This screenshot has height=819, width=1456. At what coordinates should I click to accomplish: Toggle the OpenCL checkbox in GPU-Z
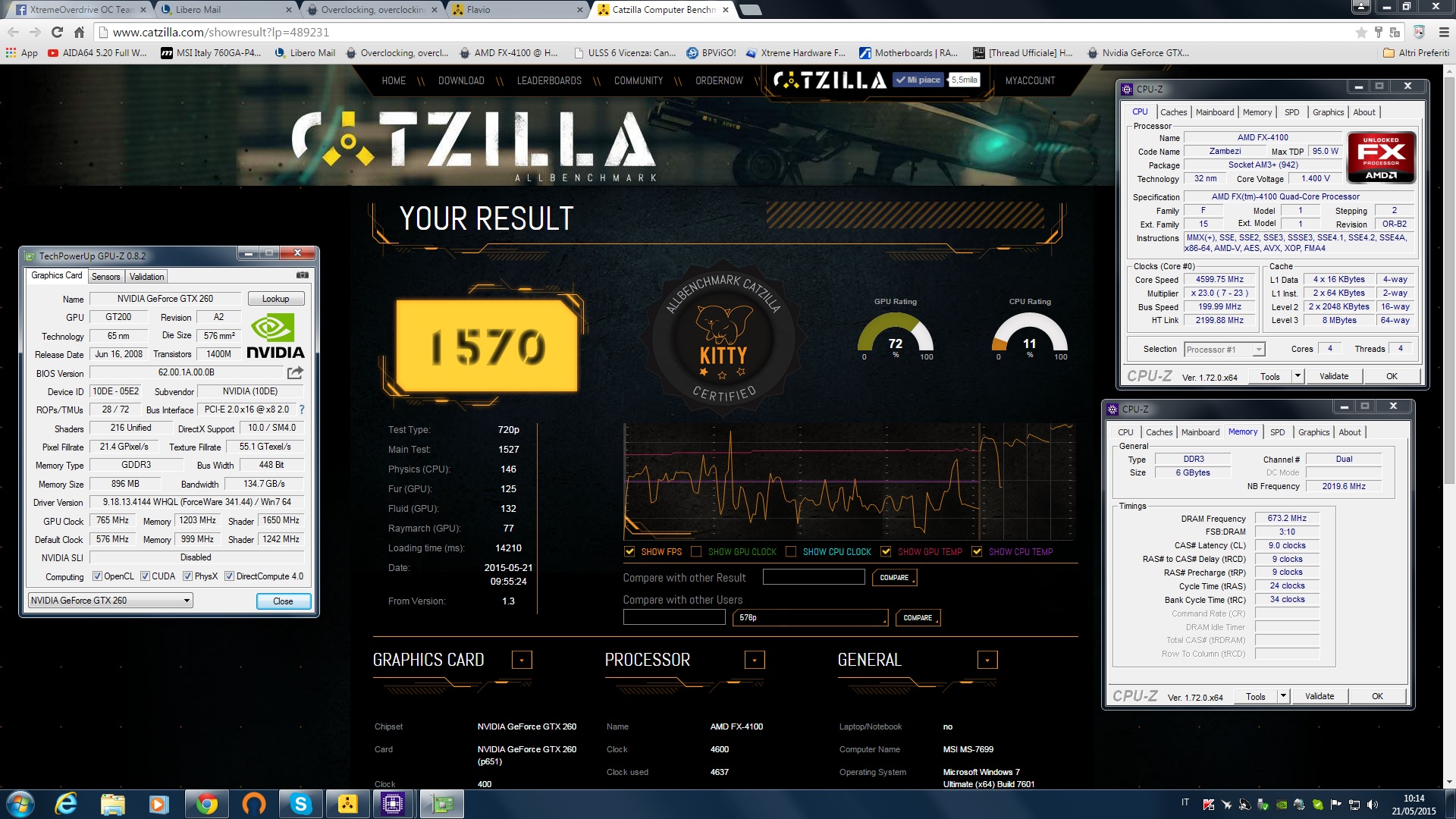[x=97, y=576]
